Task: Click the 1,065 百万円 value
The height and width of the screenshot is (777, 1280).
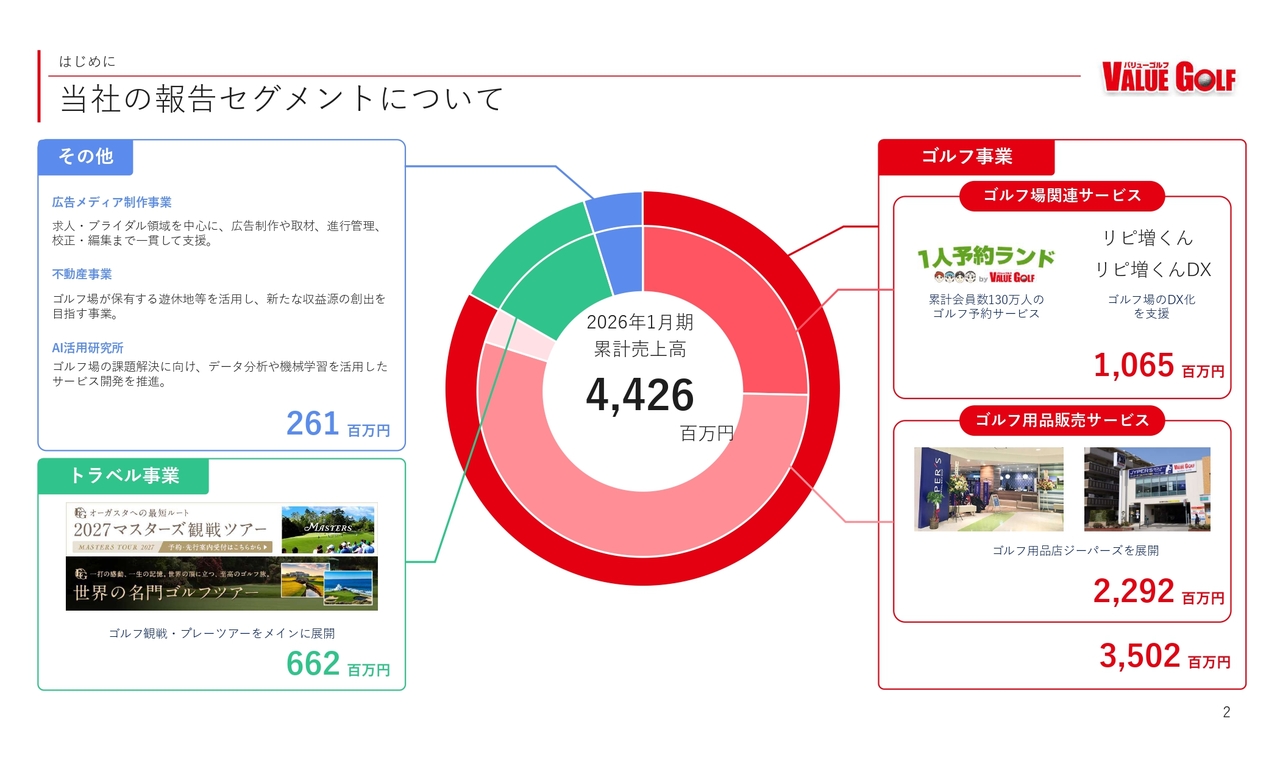Action: [x=1159, y=366]
